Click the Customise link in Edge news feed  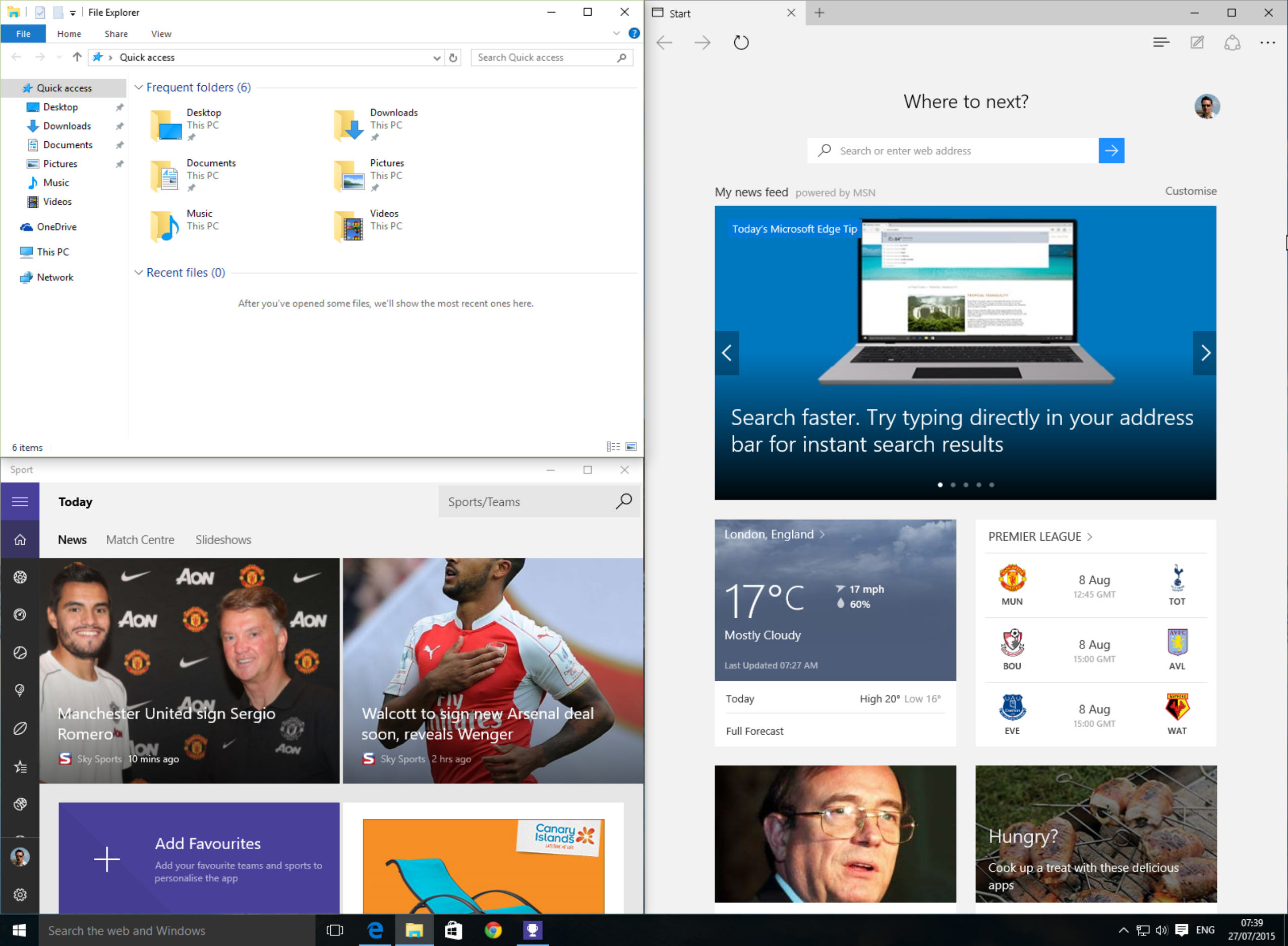tap(1191, 191)
